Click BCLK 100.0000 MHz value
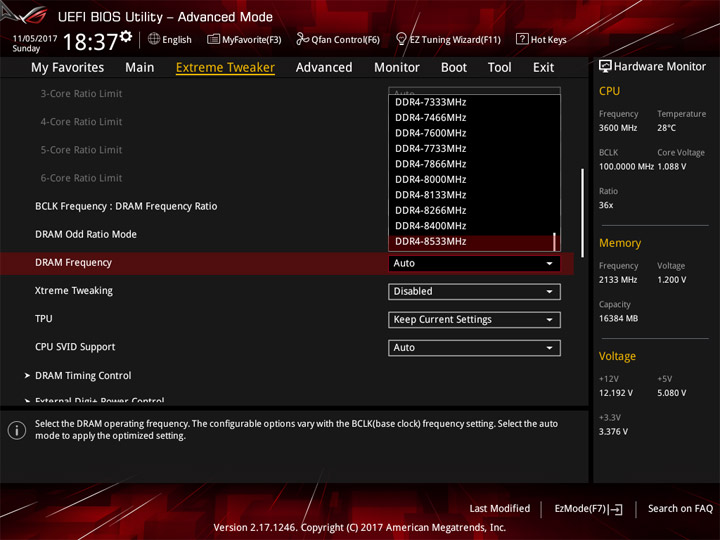The image size is (720, 540). tap(626, 167)
